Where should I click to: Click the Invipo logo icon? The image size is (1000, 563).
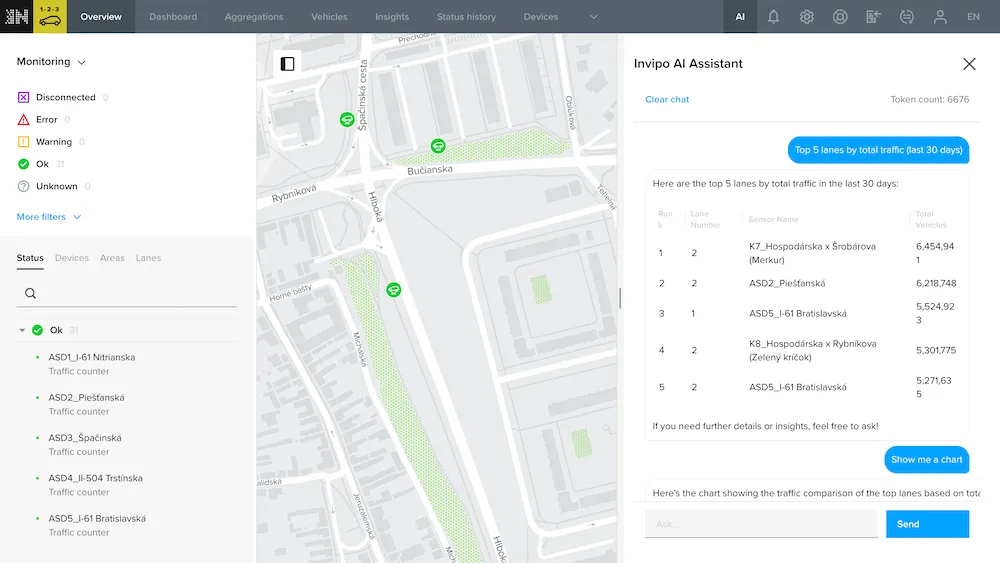[16, 17]
